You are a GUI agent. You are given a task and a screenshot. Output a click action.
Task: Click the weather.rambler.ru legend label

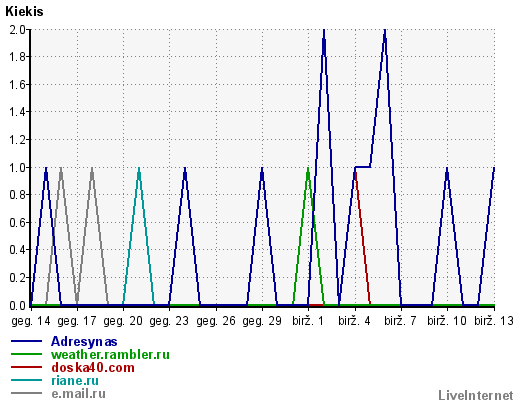tap(110, 354)
